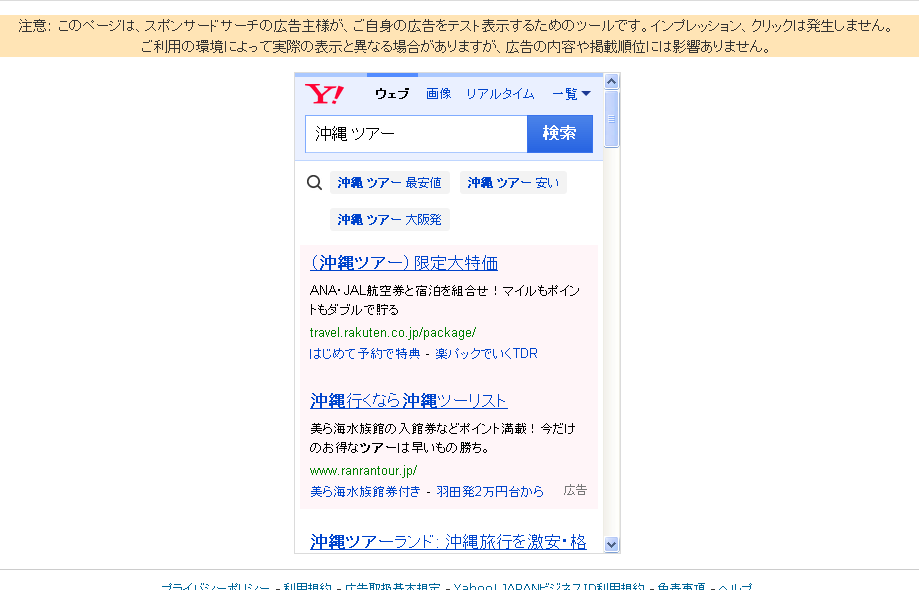
Task: Open 広告取扱基本規定 footer link
Action: [393, 586]
